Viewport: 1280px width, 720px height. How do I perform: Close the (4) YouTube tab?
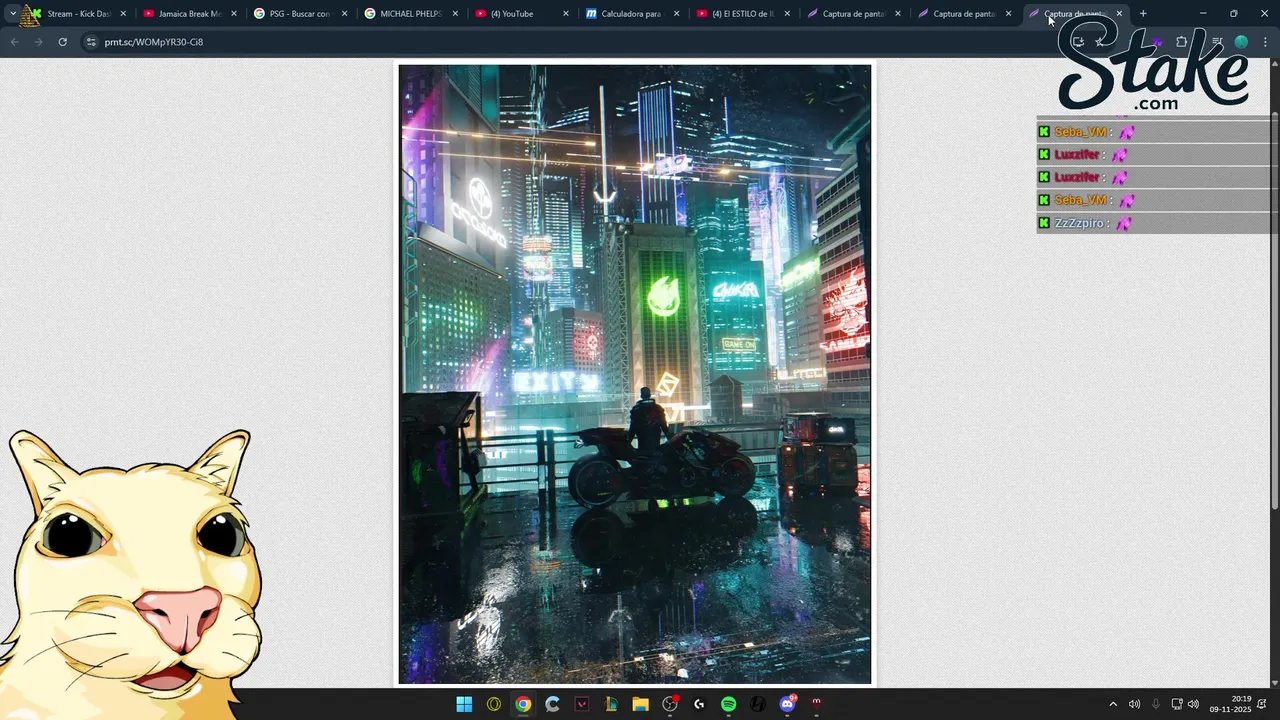(566, 14)
